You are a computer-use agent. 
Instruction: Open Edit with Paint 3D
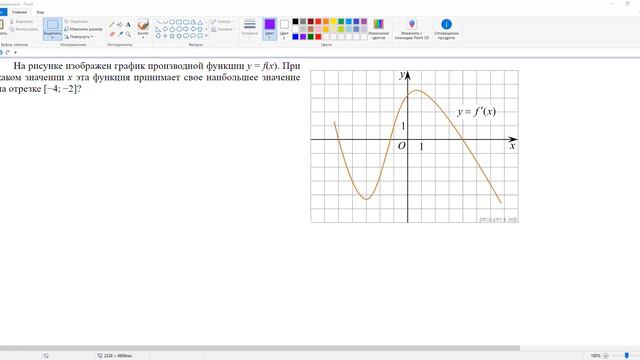[411, 29]
